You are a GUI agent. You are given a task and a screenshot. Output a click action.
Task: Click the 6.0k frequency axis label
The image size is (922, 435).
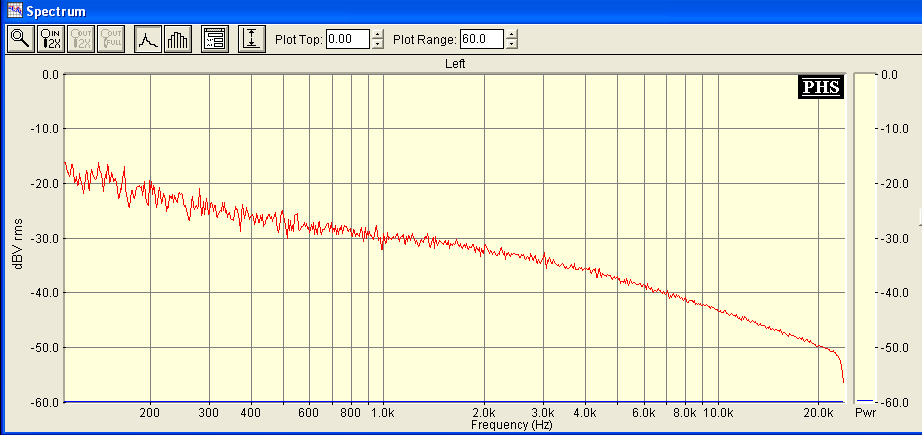click(644, 412)
